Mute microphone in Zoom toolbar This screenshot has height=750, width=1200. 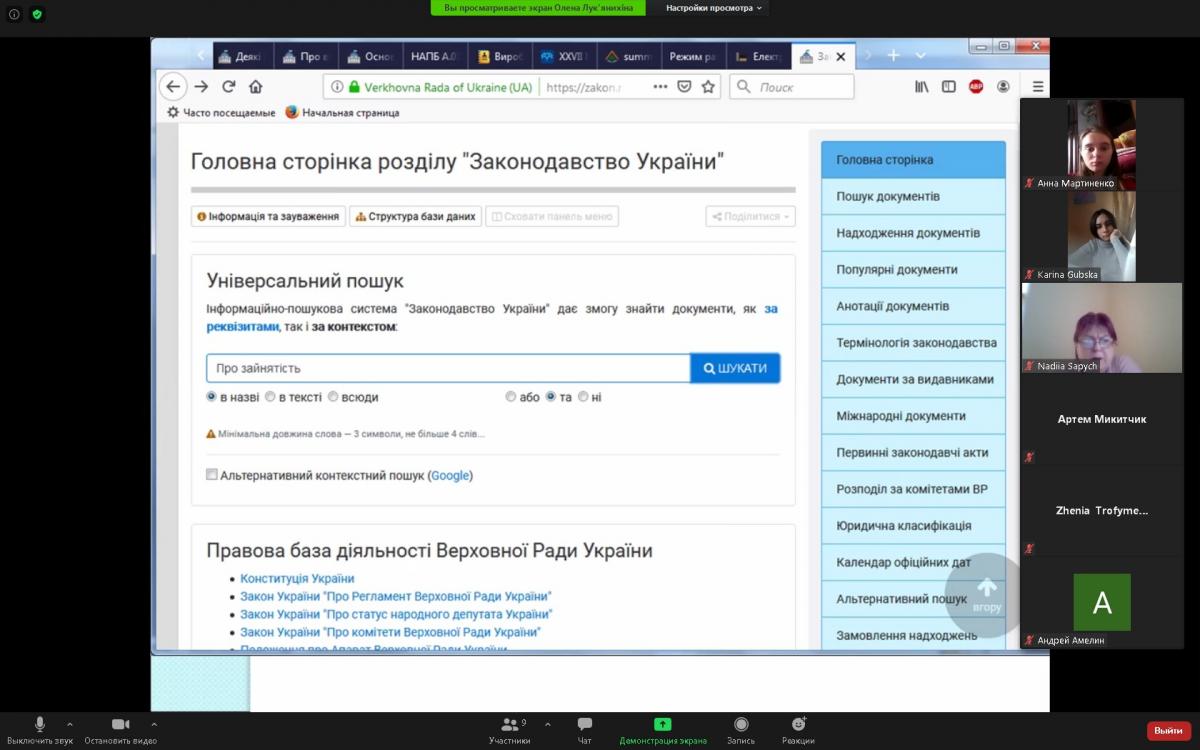(40, 730)
